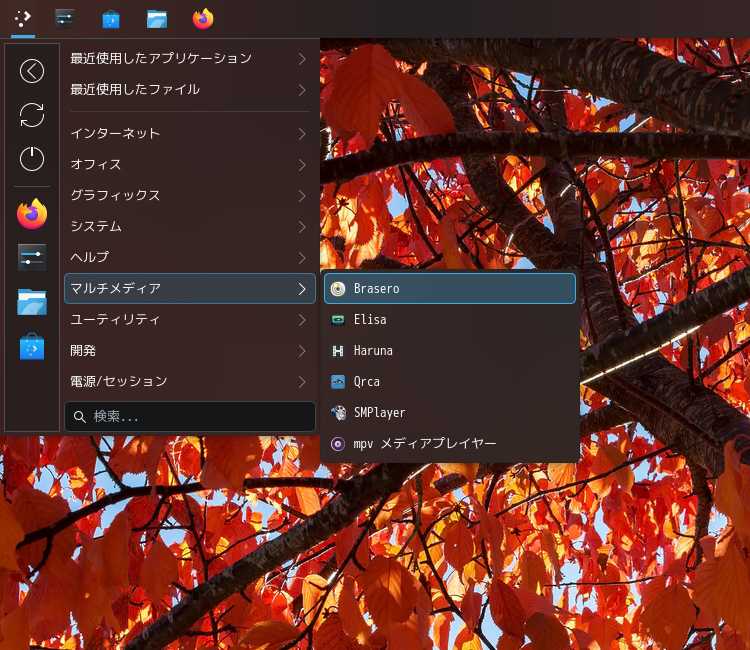Select the ヘルプ label
Screen dimensions: 750x650
click(89, 257)
